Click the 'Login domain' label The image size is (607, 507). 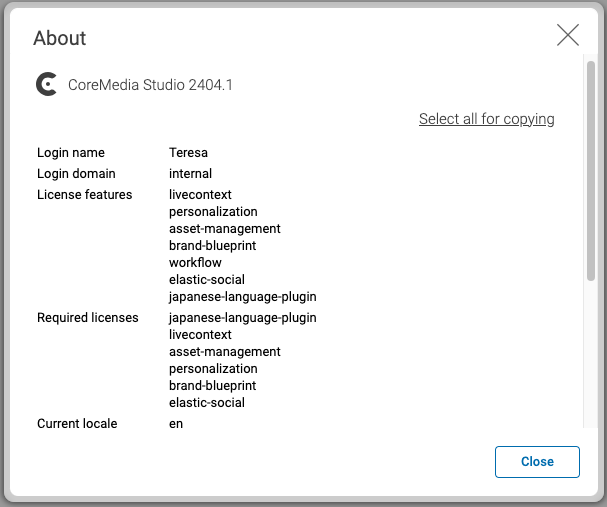[x=76, y=174]
